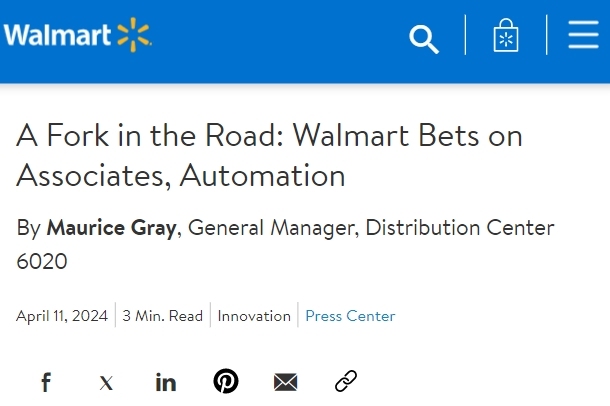Share article on LinkedIn
Viewport: 610px width, 406px height.
pos(166,382)
